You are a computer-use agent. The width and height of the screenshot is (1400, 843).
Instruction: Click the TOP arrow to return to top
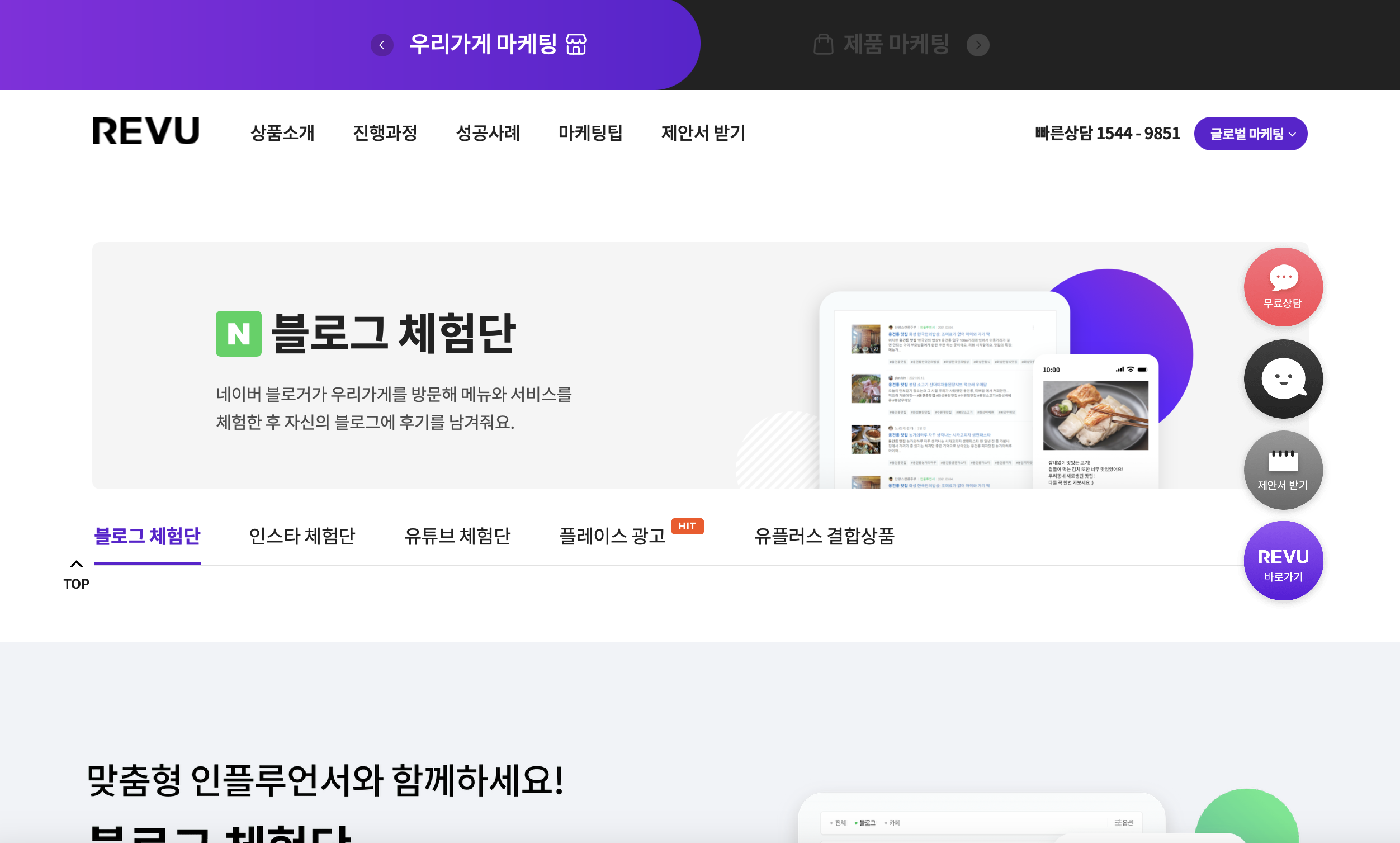pyautogui.click(x=76, y=575)
